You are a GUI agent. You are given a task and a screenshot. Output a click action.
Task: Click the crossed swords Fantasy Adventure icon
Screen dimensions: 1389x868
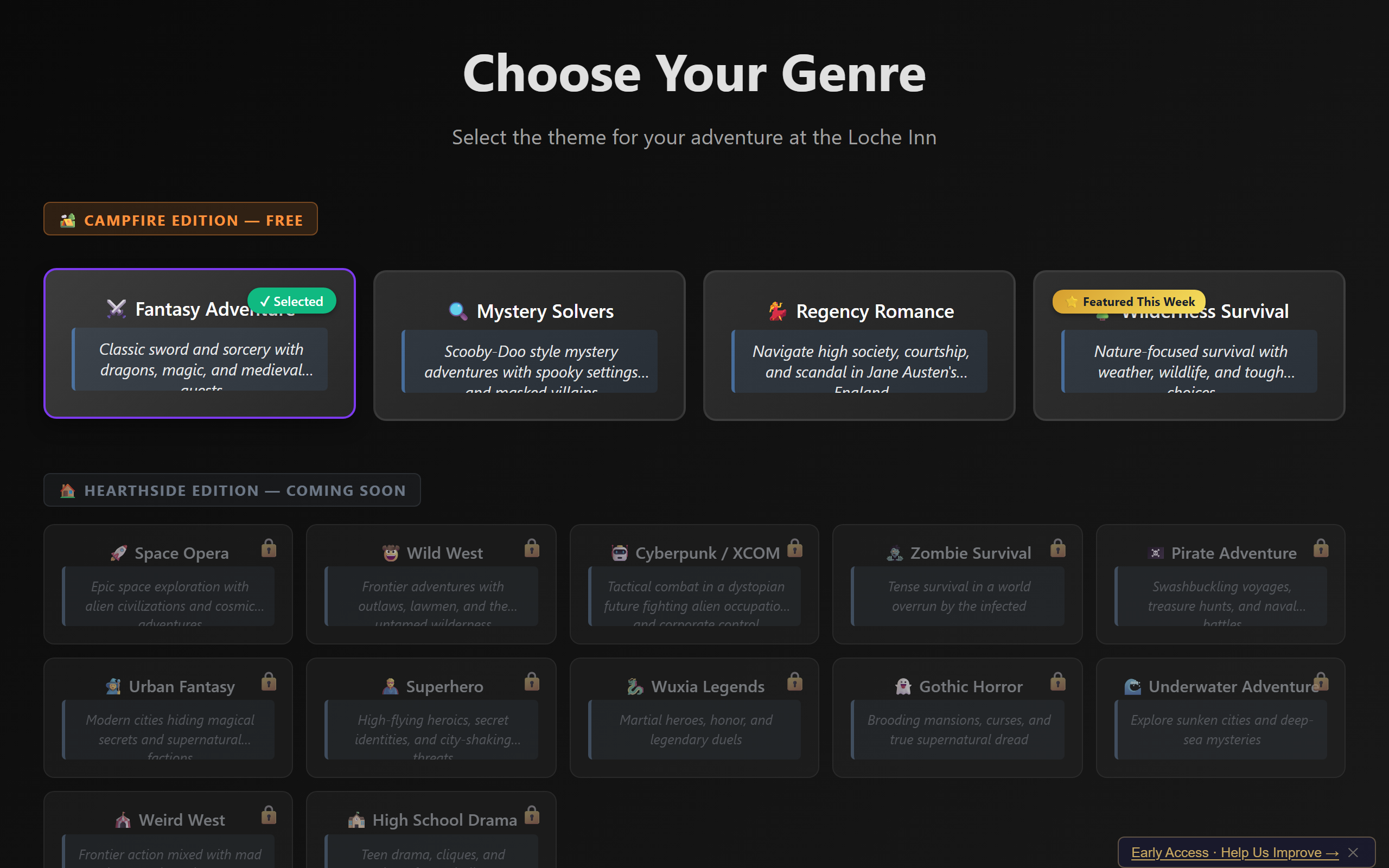click(x=117, y=309)
